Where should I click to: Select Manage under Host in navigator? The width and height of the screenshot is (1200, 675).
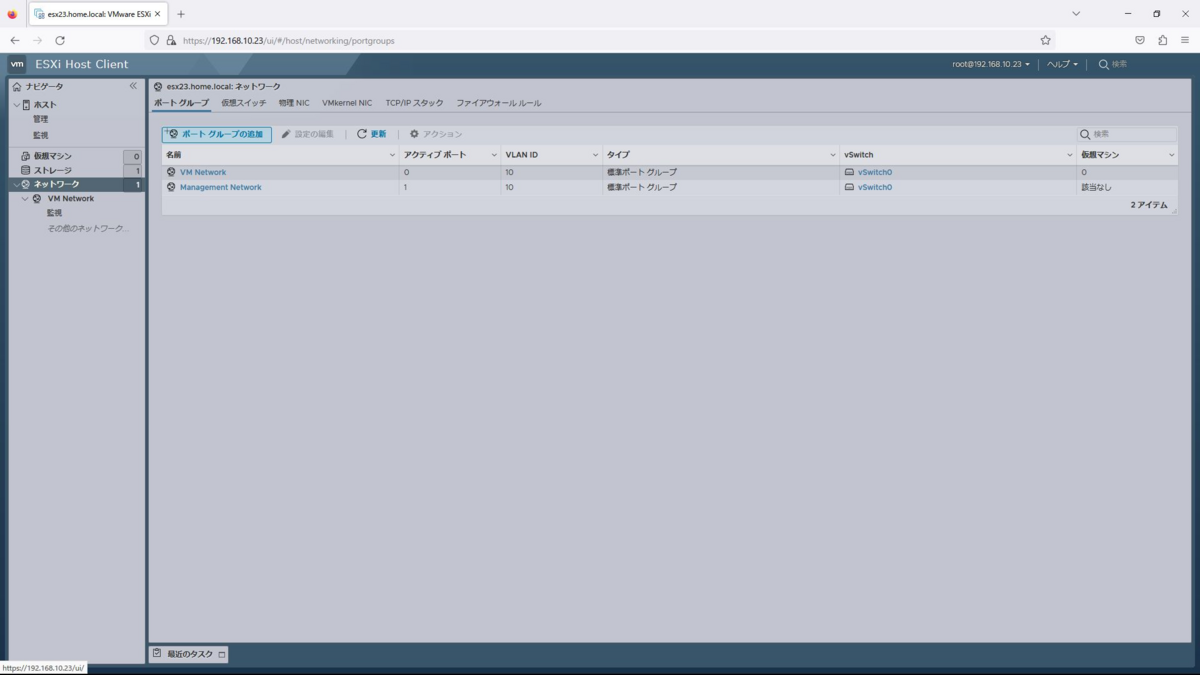(40, 120)
